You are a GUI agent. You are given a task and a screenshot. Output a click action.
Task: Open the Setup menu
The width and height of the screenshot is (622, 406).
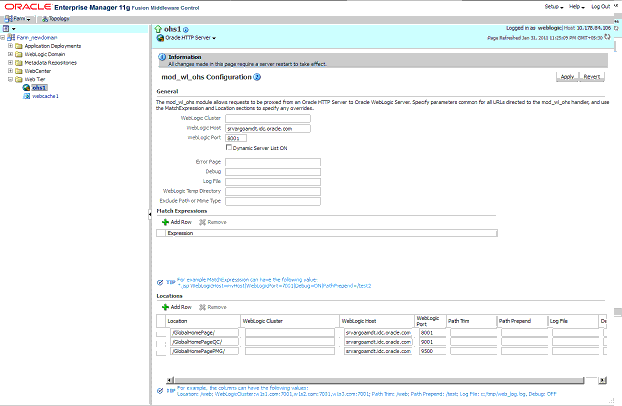(554, 7)
